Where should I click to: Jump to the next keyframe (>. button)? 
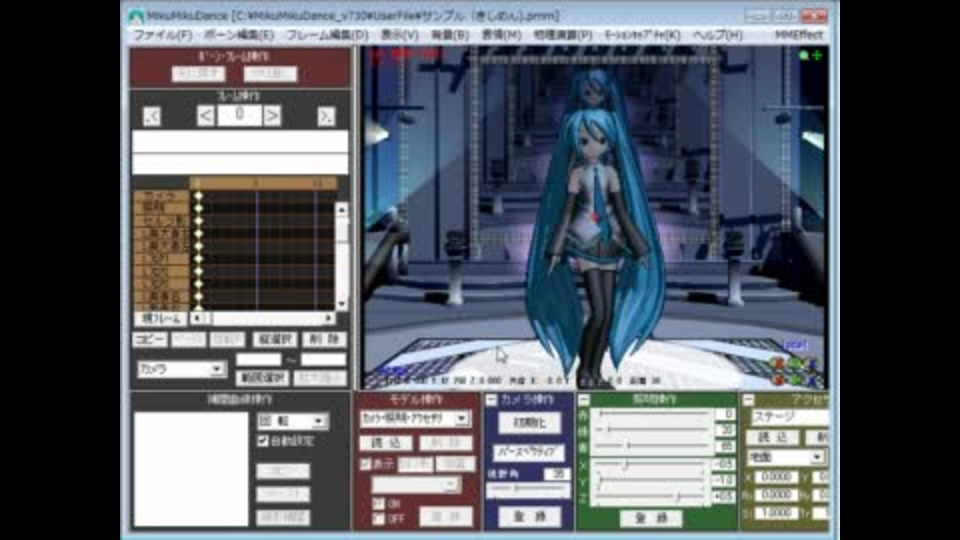326,116
